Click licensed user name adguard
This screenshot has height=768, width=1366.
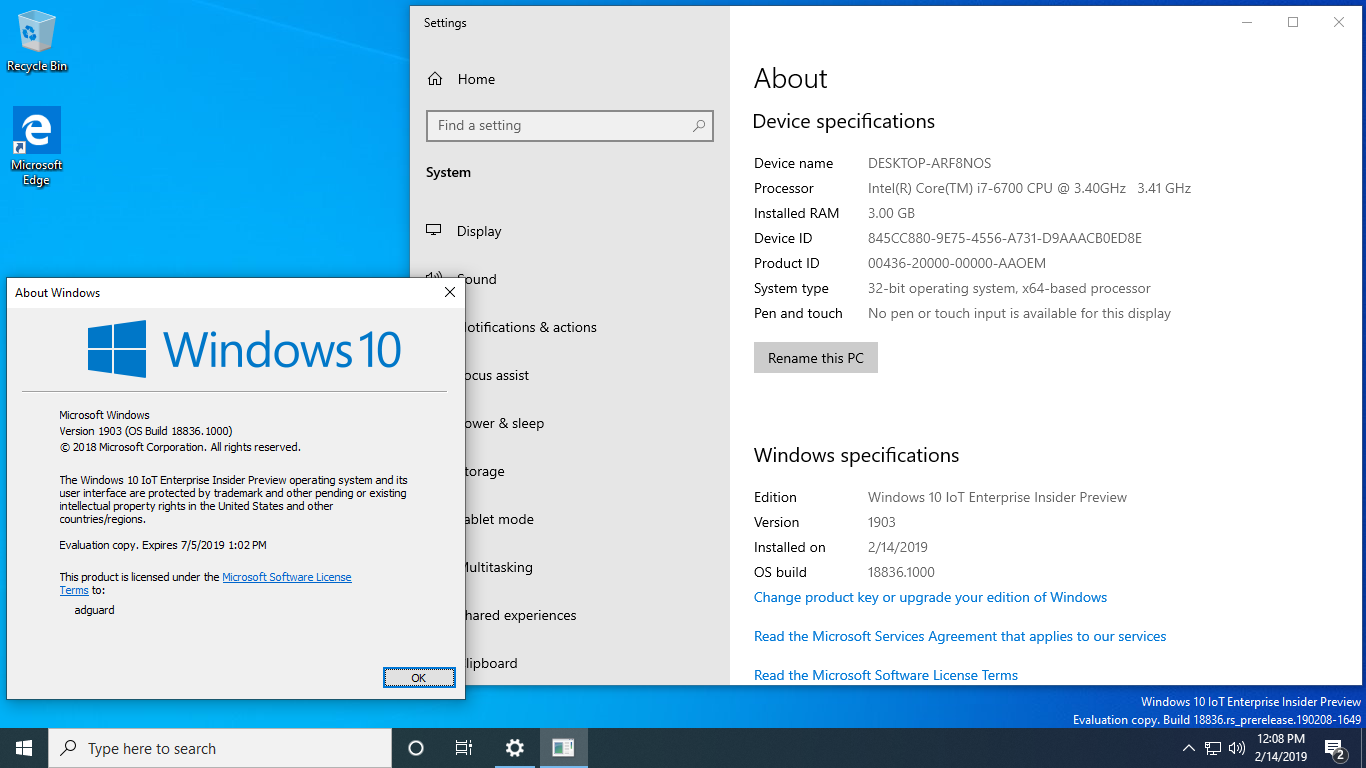[x=95, y=610]
